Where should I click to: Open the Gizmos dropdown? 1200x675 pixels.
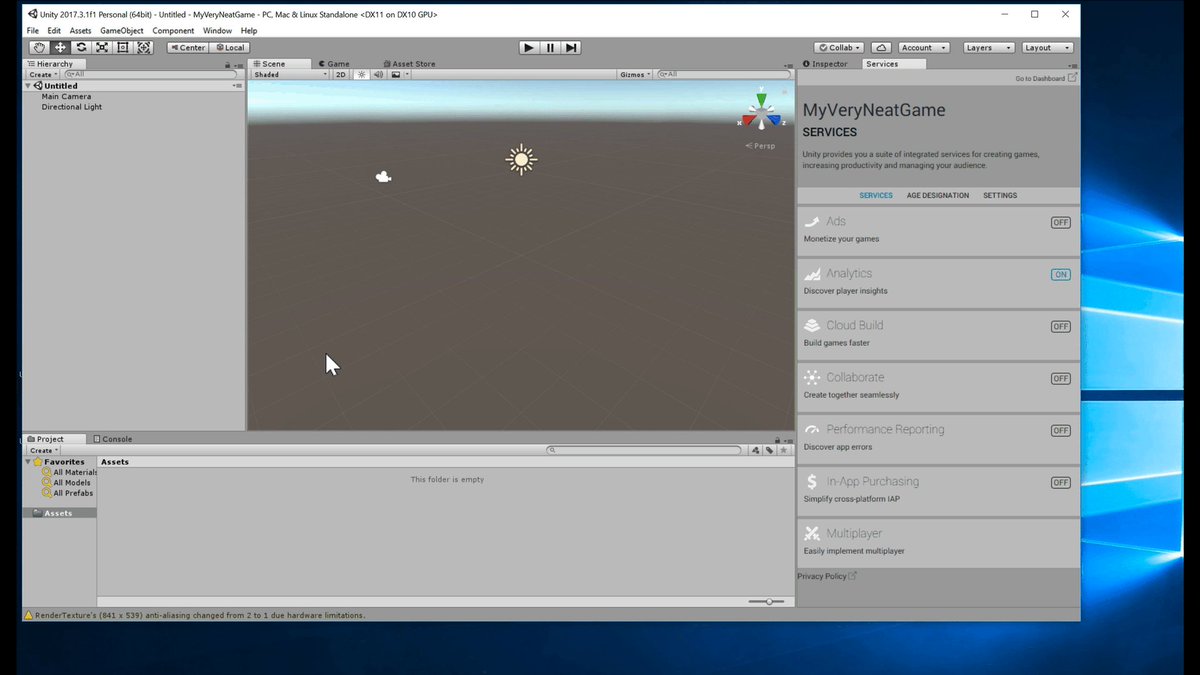pos(635,74)
